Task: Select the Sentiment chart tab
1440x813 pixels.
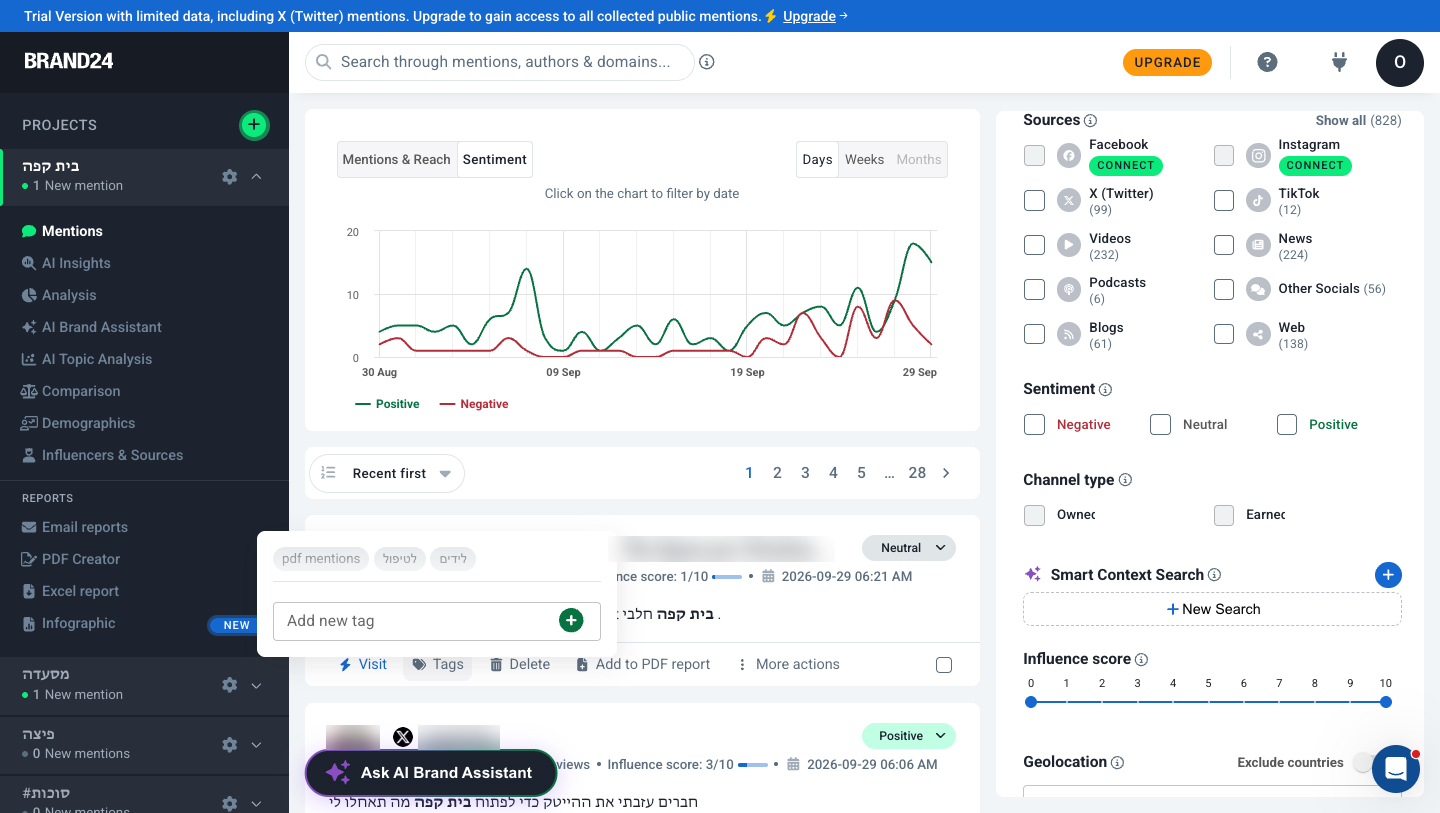Action: (495, 159)
